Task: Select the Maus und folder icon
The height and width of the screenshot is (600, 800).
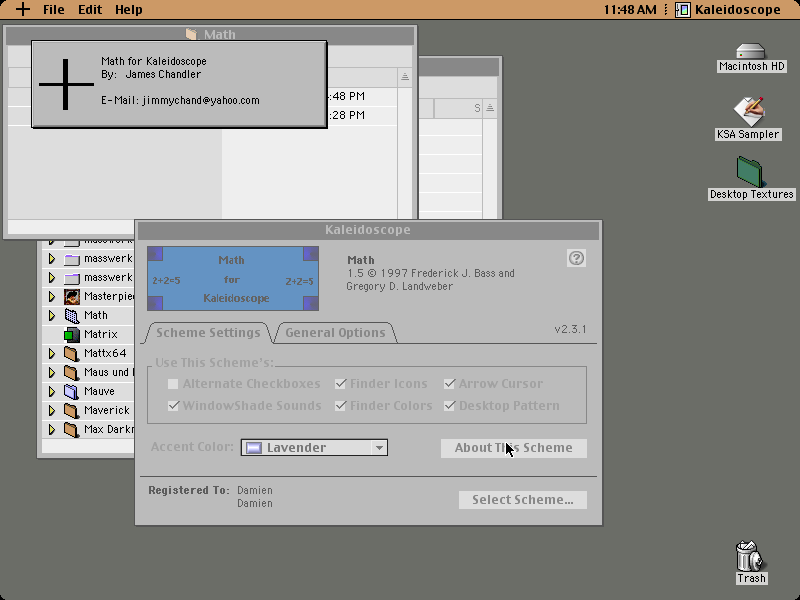Action: [72, 372]
